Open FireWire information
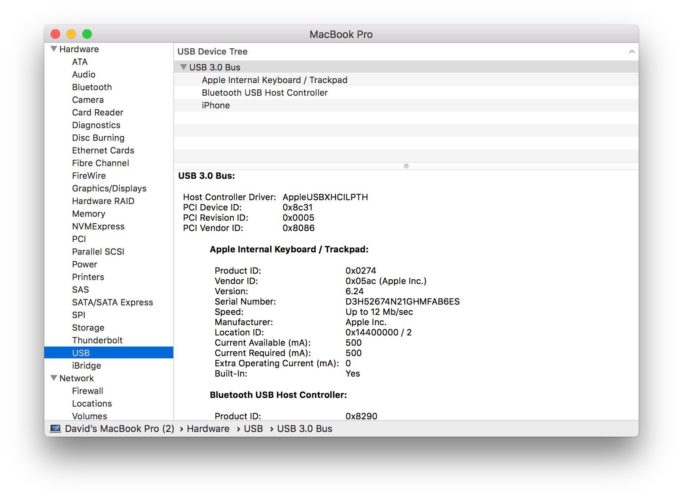 click(89, 176)
